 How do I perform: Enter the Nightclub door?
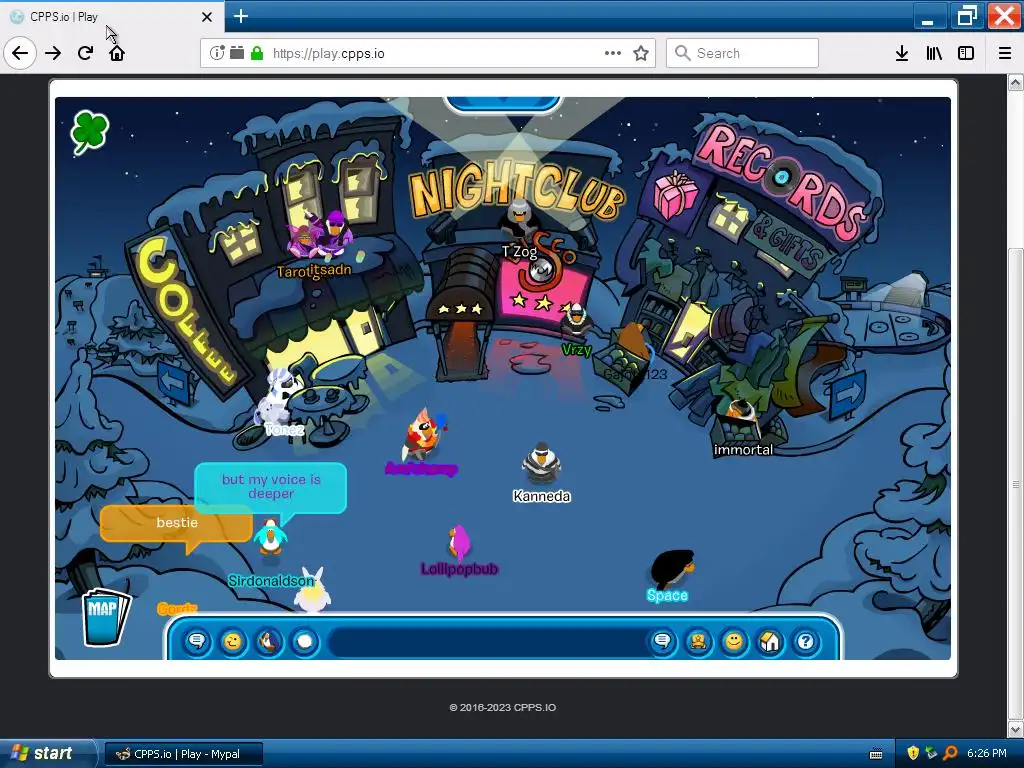coord(462,346)
